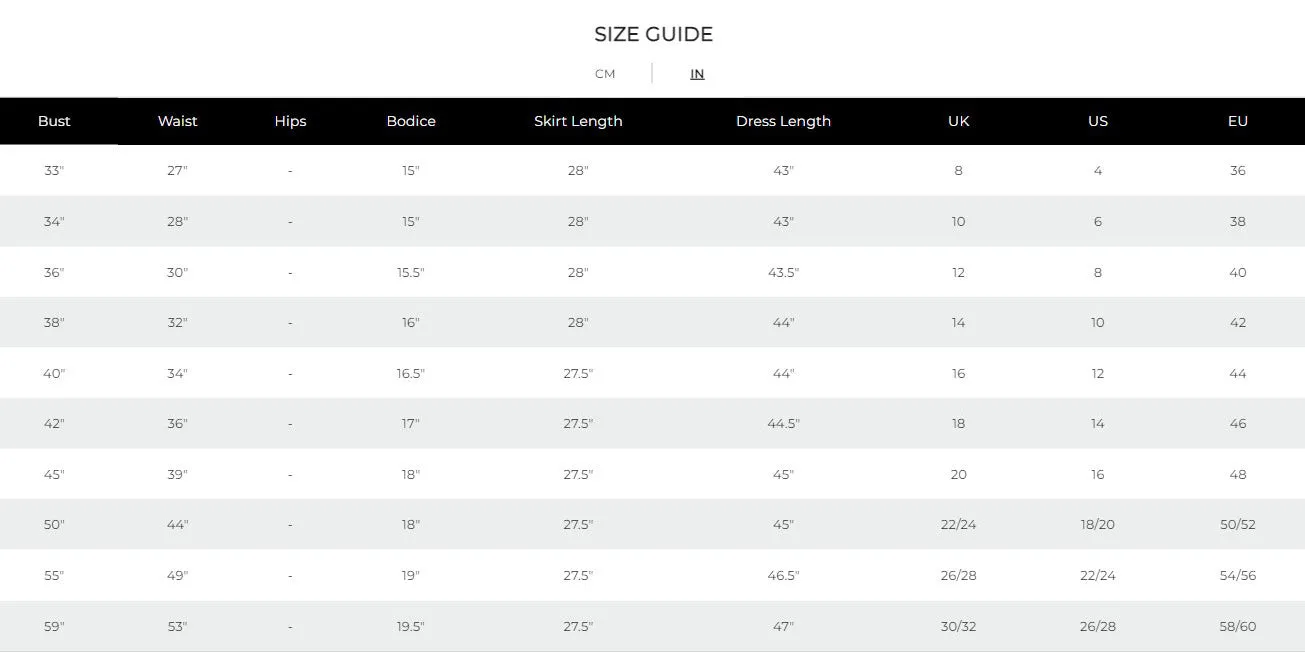
Task: Select the IN units toggle
Action: [697, 74]
